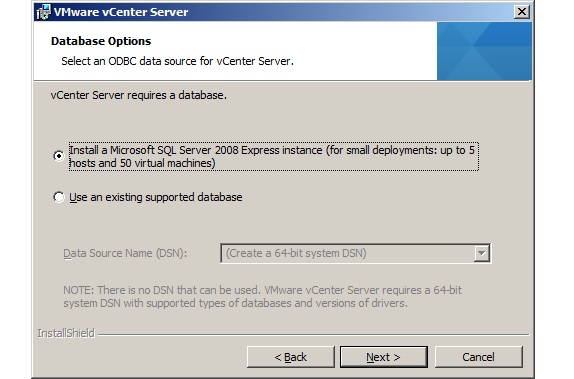Cancel the vCenter Server installation
Image resolution: width=574 pixels, height=379 pixels.
click(x=478, y=357)
